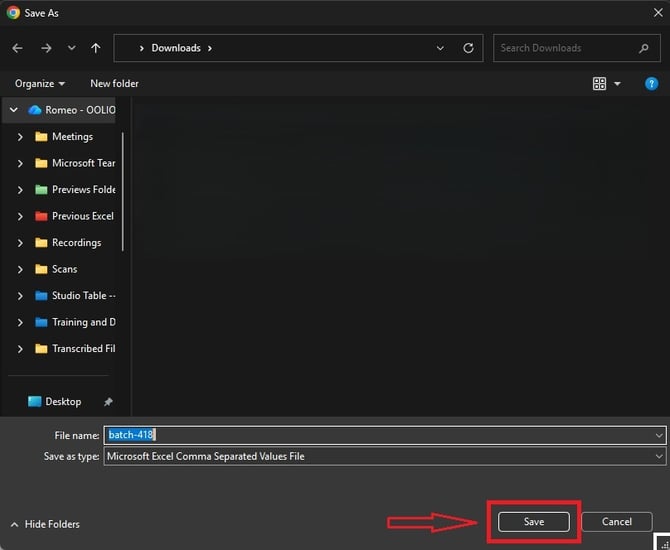
Task: Select the Desktop quick access icon
Action: [35, 402]
